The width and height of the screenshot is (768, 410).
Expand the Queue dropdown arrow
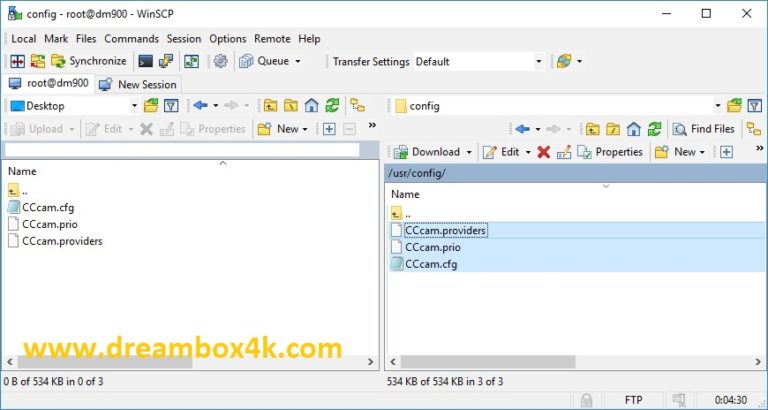point(297,61)
